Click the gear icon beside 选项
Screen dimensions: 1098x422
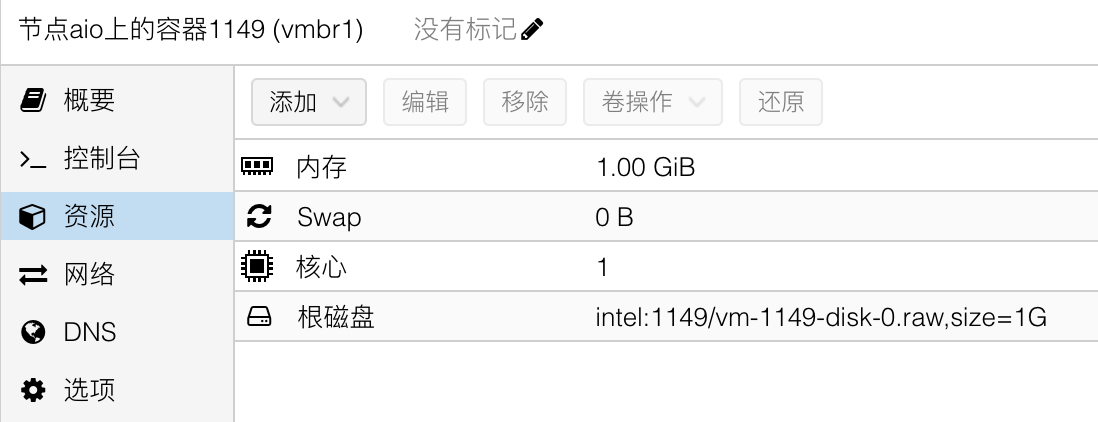[32, 389]
